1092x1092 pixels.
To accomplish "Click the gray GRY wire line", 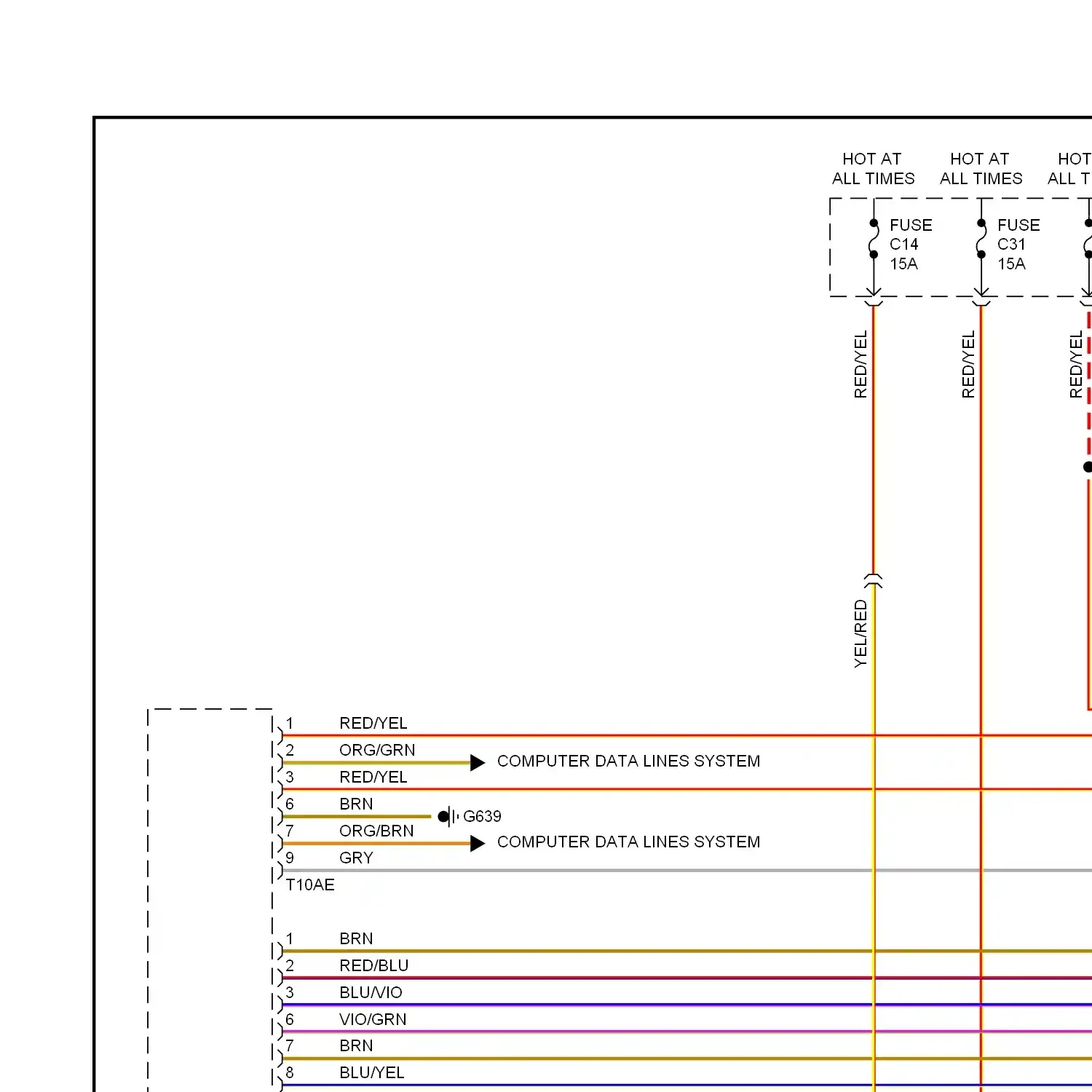I will pyautogui.click(x=687, y=870).
